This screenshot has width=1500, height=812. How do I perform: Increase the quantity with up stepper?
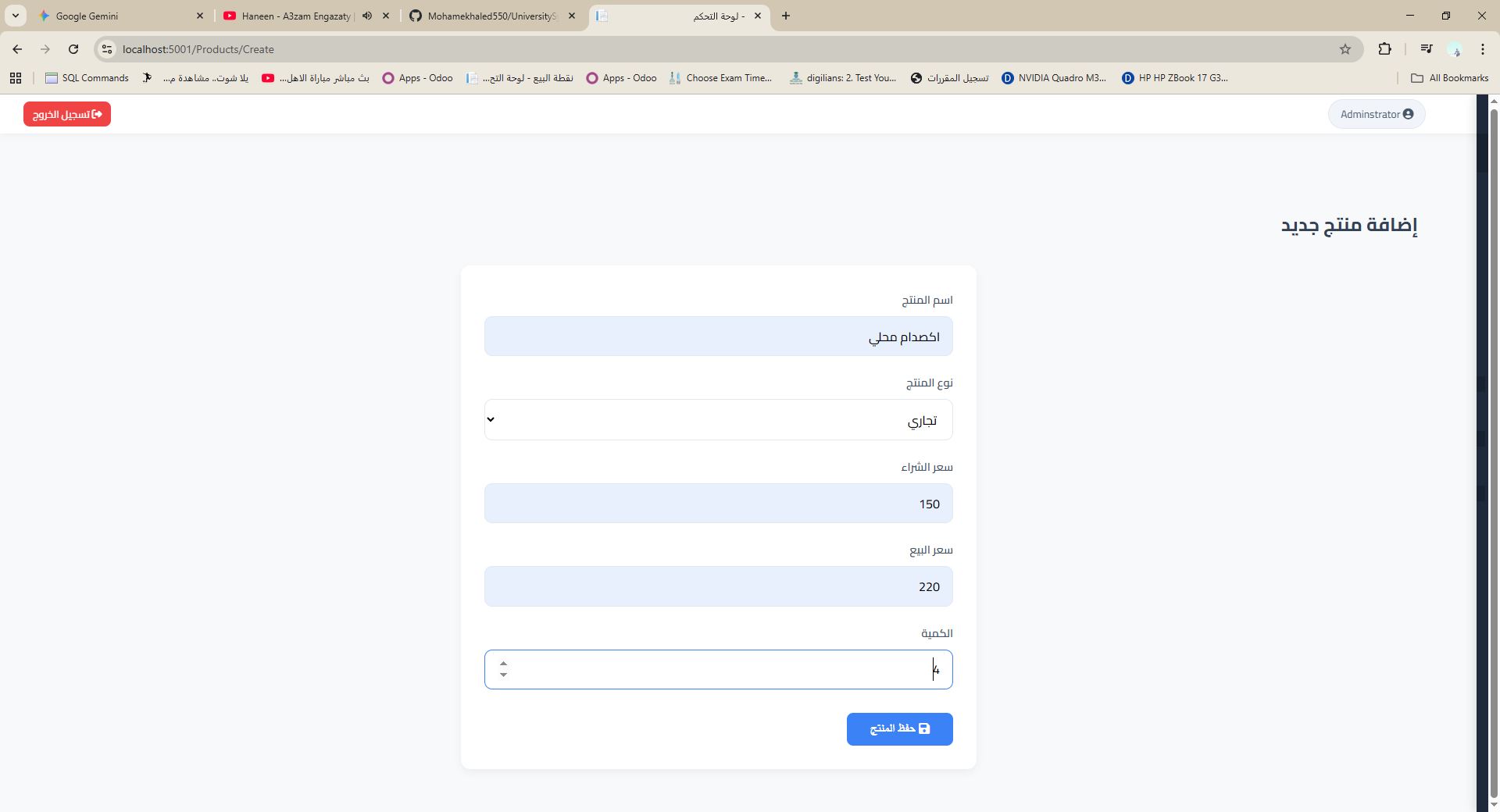tap(503, 664)
